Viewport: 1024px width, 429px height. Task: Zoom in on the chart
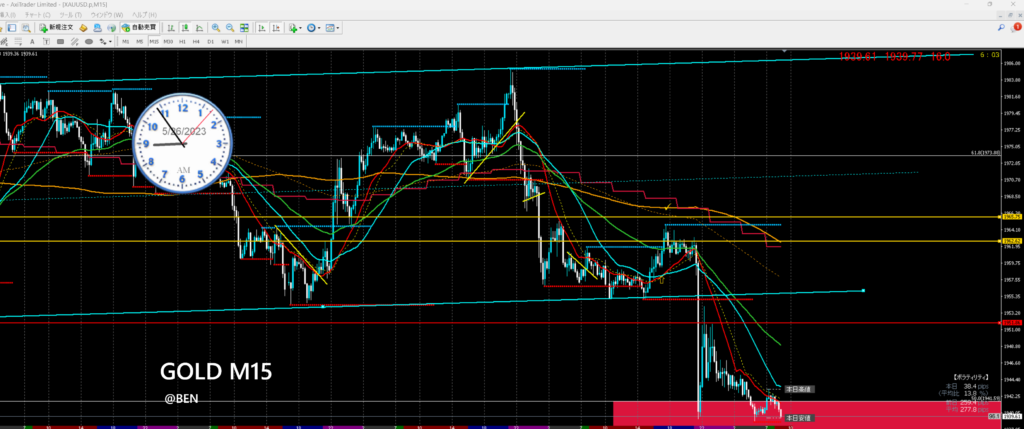(x=217, y=28)
